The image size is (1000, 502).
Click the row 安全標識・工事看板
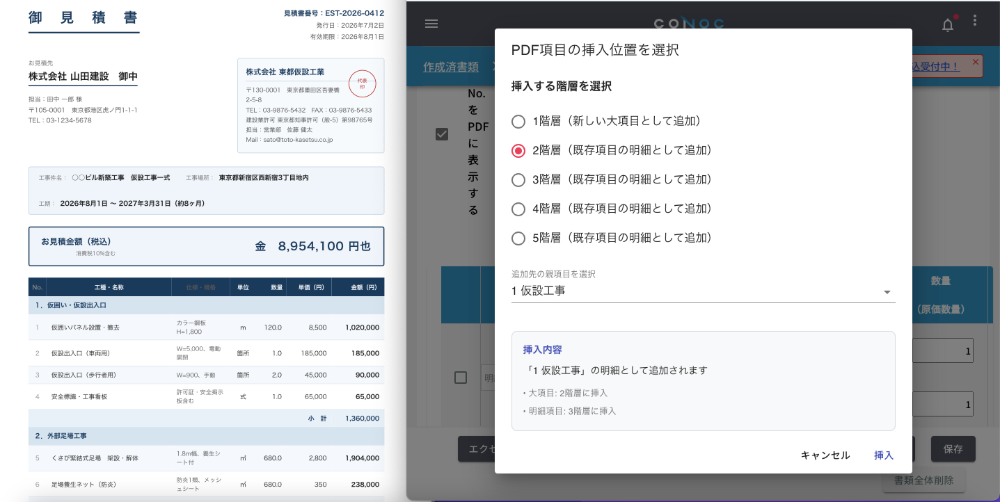tap(206, 397)
